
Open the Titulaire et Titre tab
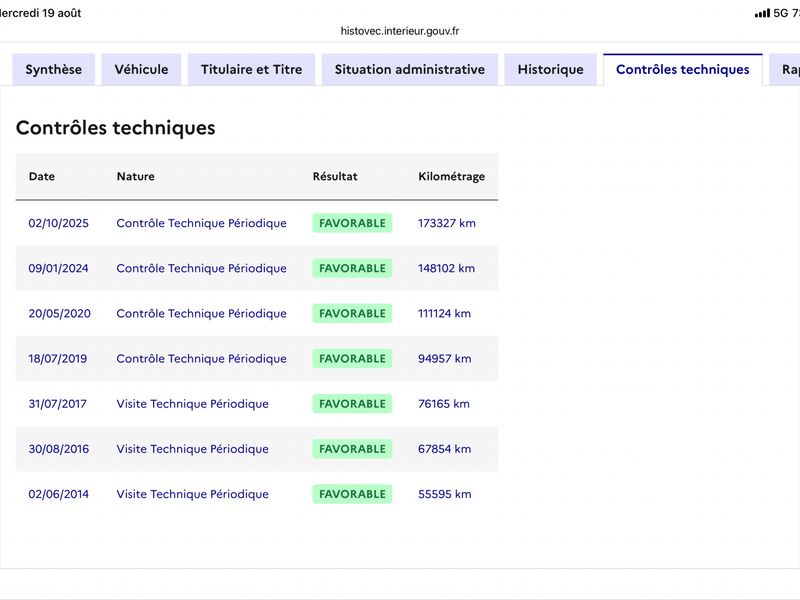click(252, 69)
